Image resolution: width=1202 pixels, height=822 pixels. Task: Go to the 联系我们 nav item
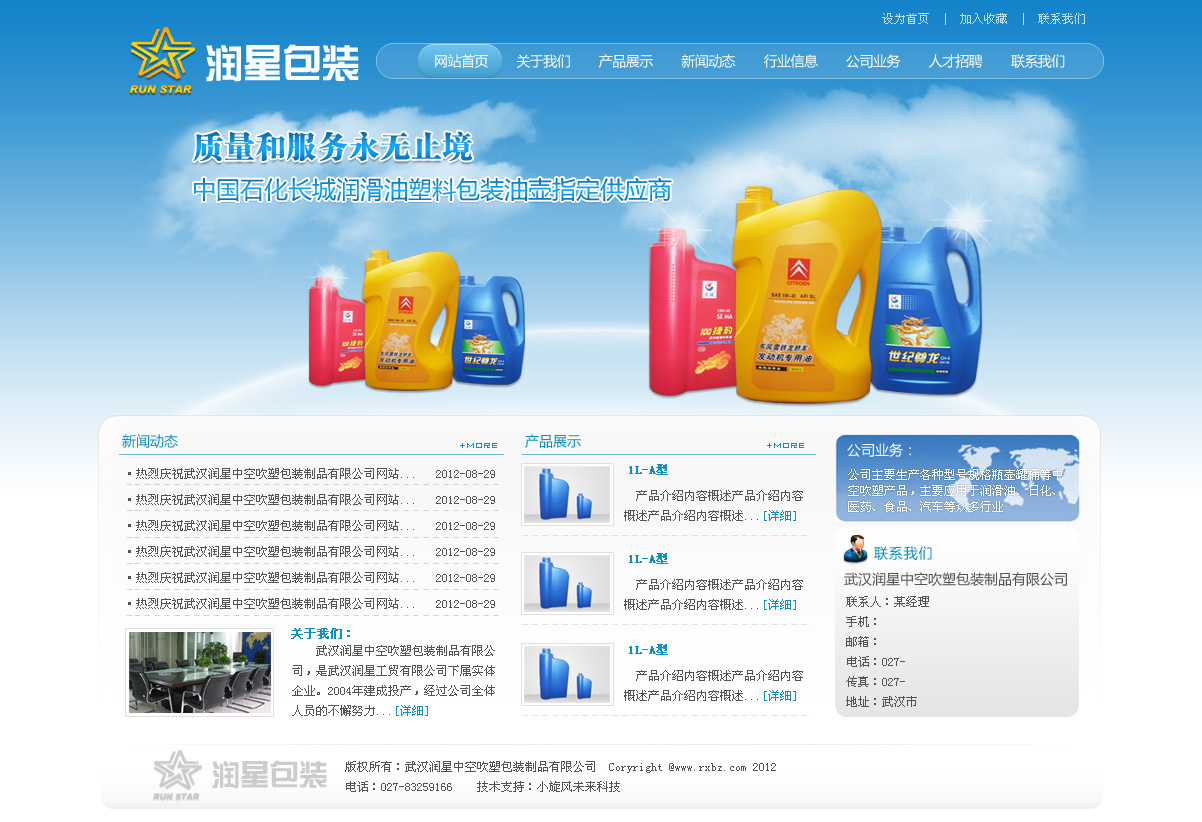(x=1038, y=61)
